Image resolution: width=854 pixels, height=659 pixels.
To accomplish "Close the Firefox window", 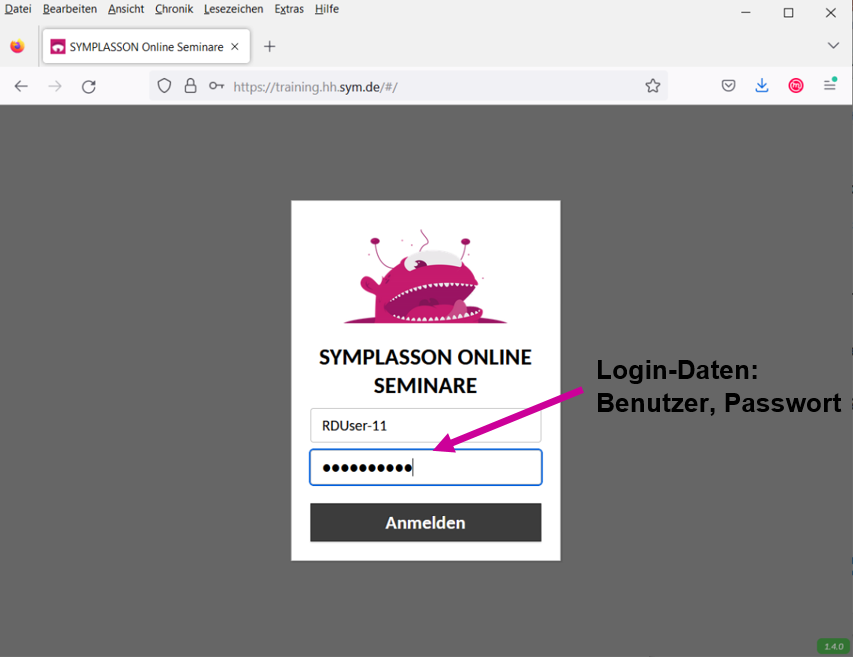I will 831,13.
